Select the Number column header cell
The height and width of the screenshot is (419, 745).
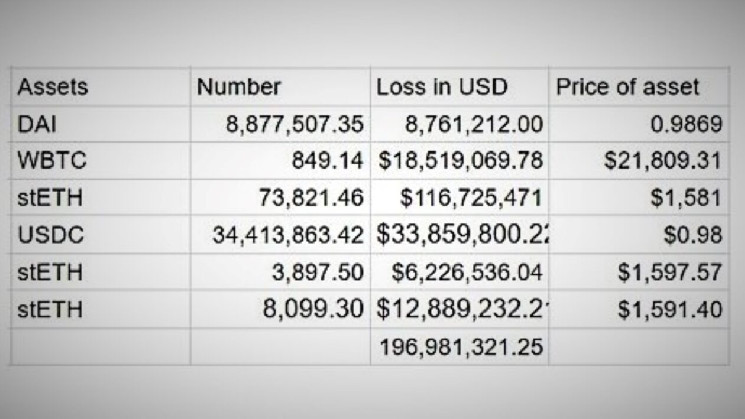[x=280, y=87]
